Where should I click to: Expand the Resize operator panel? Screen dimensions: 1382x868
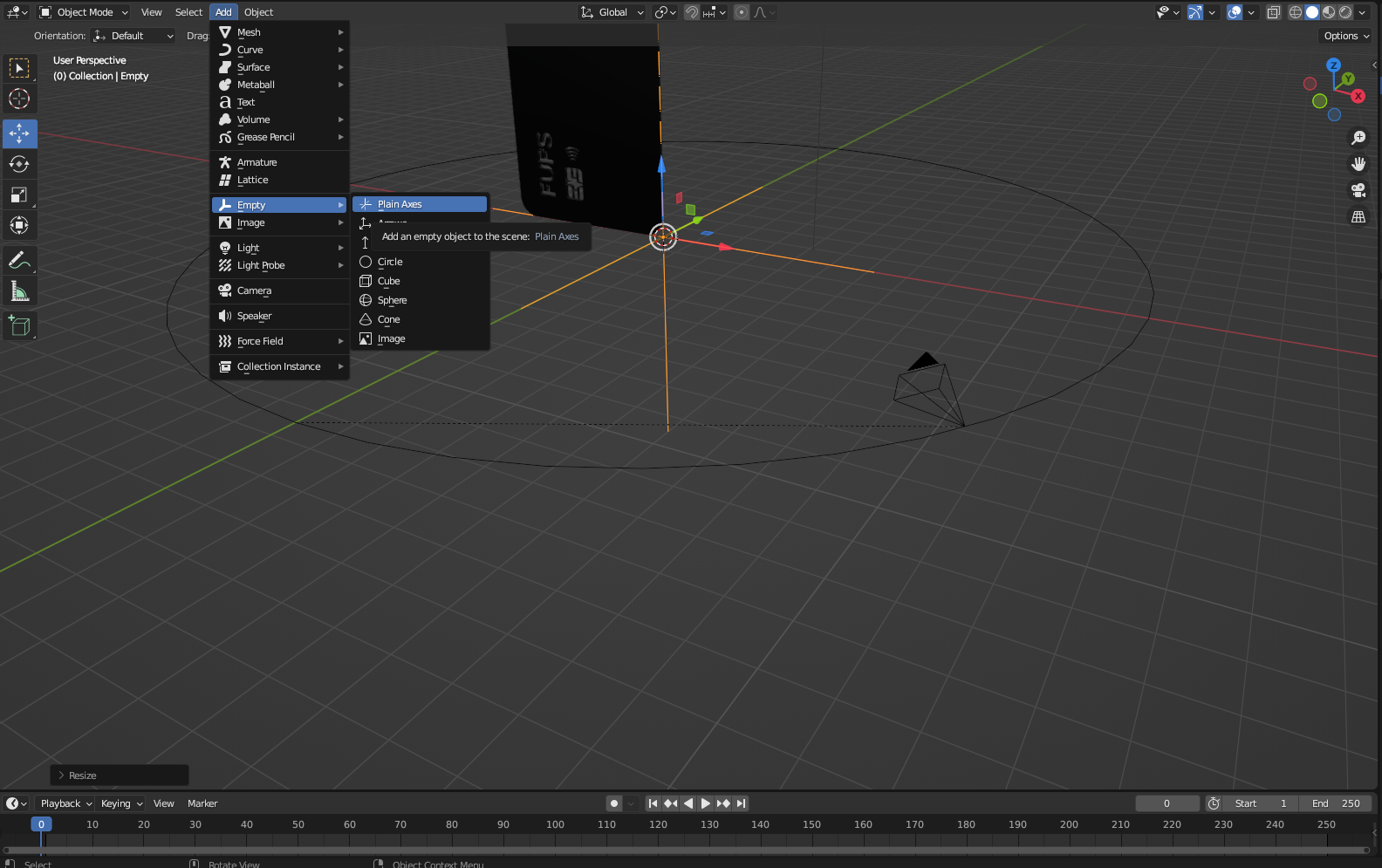coord(120,776)
